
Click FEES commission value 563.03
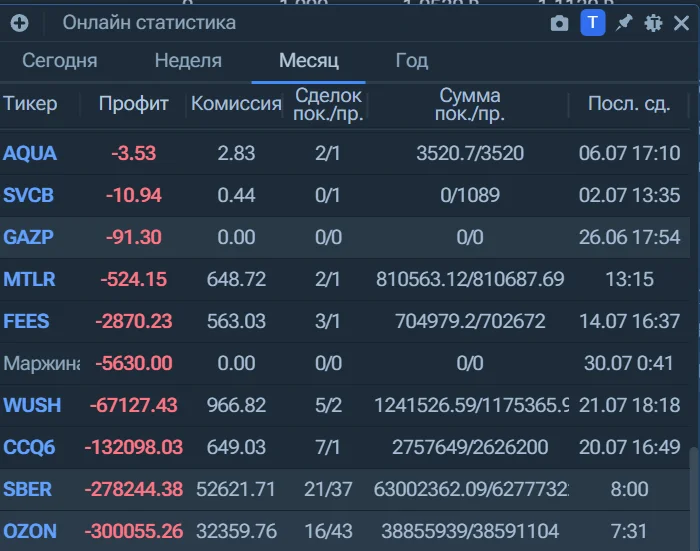tap(236, 321)
